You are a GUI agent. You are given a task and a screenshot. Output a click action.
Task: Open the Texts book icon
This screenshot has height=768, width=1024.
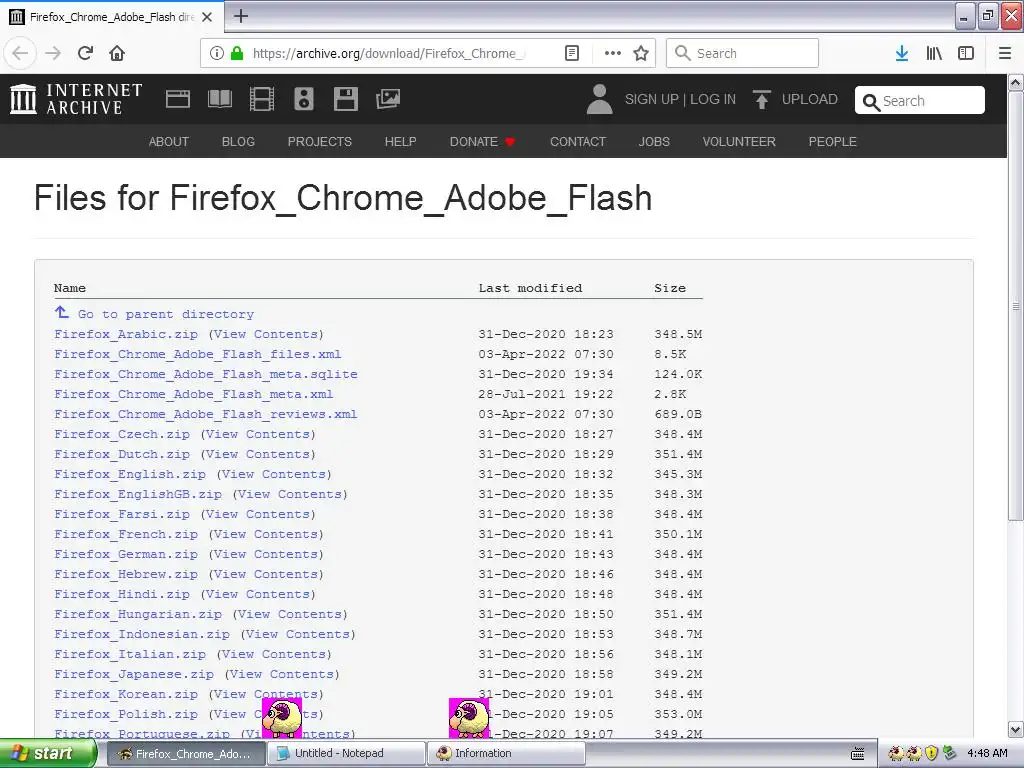pos(219,99)
